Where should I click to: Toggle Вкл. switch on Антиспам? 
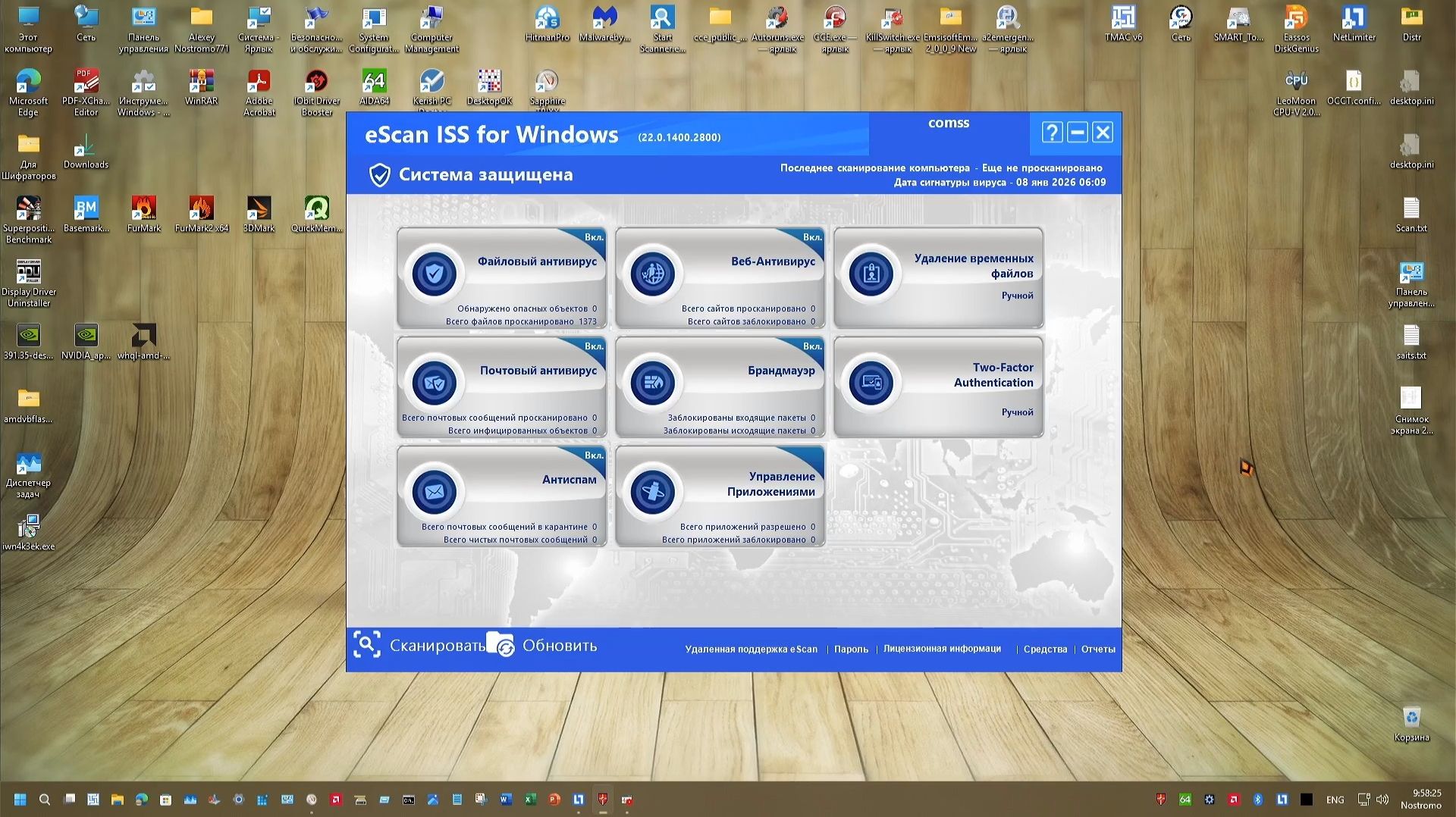[594, 455]
